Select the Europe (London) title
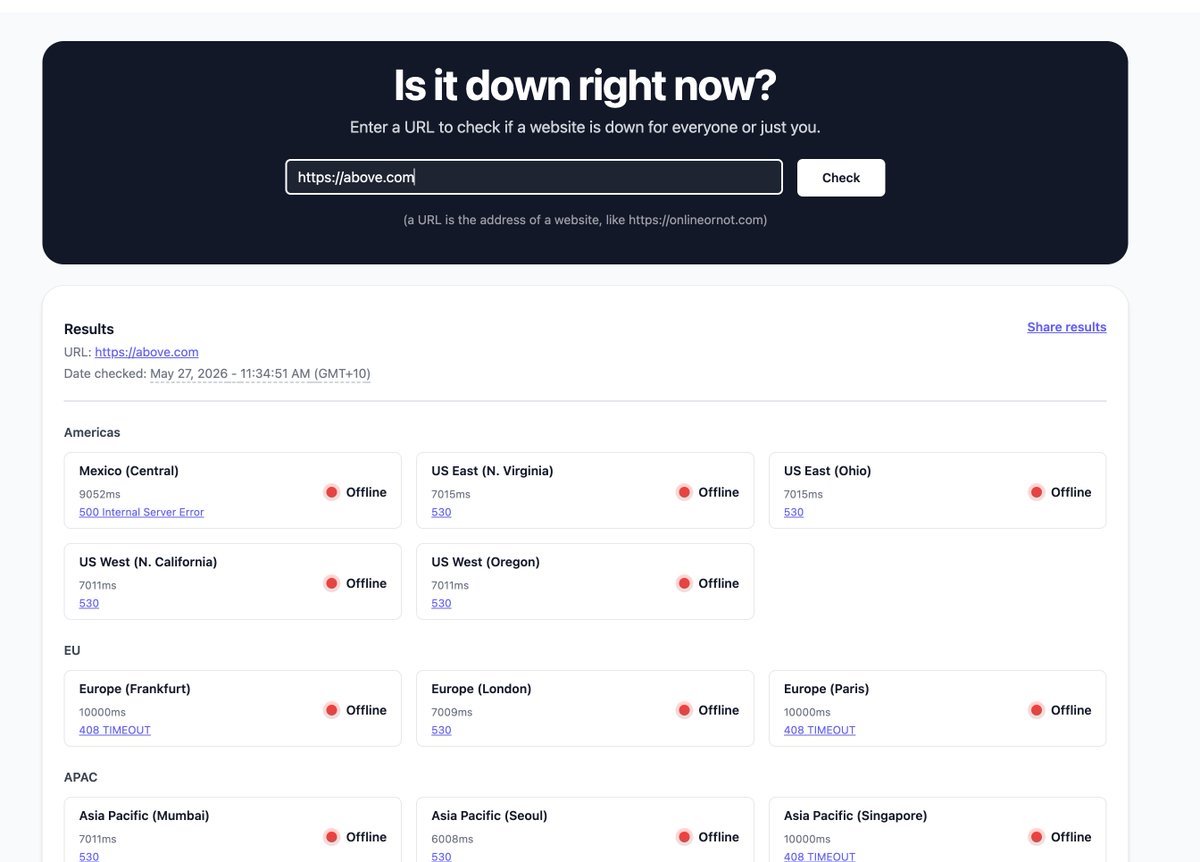This screenshot has width=1200, height=862. (481, 689)
